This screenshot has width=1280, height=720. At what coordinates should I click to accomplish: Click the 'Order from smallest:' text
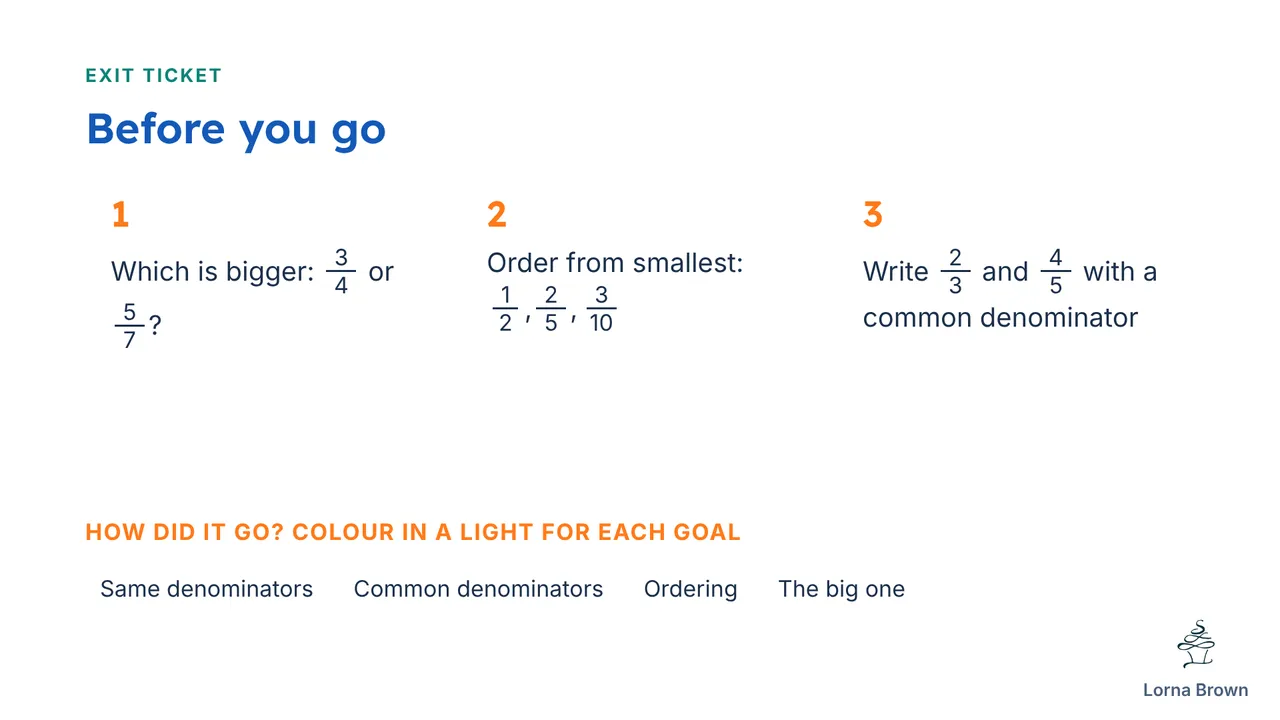[615, 263]
